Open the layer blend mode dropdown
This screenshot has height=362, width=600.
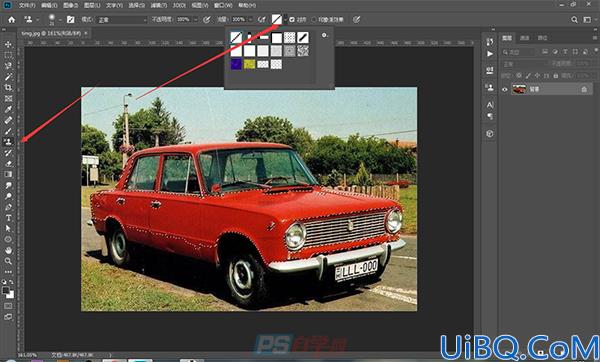(x=525, y=64)
